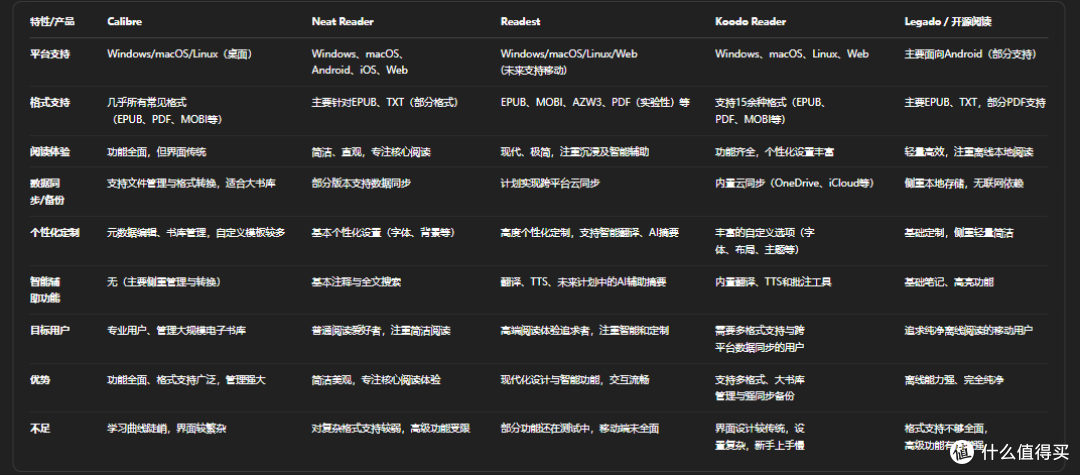Click cell '无(主要侧重管理与转换)'

pyautogui.click(x=164, y=282)
